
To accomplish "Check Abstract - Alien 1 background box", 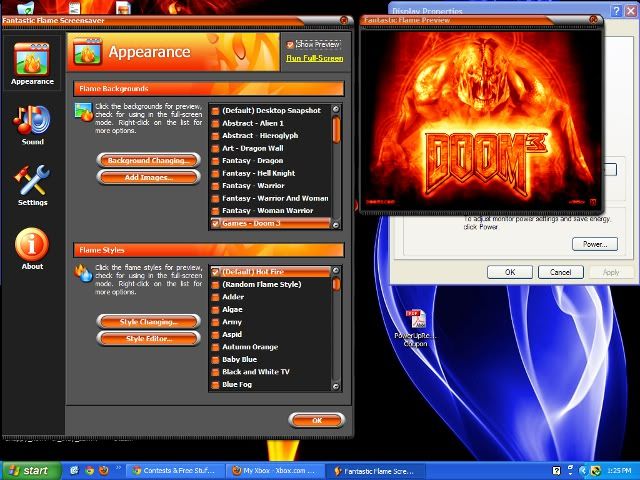I will (215, 124).
